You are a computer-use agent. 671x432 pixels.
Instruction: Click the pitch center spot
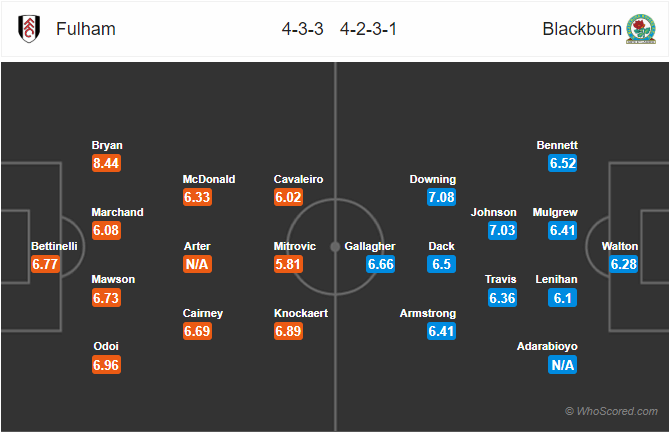[335, 246]
